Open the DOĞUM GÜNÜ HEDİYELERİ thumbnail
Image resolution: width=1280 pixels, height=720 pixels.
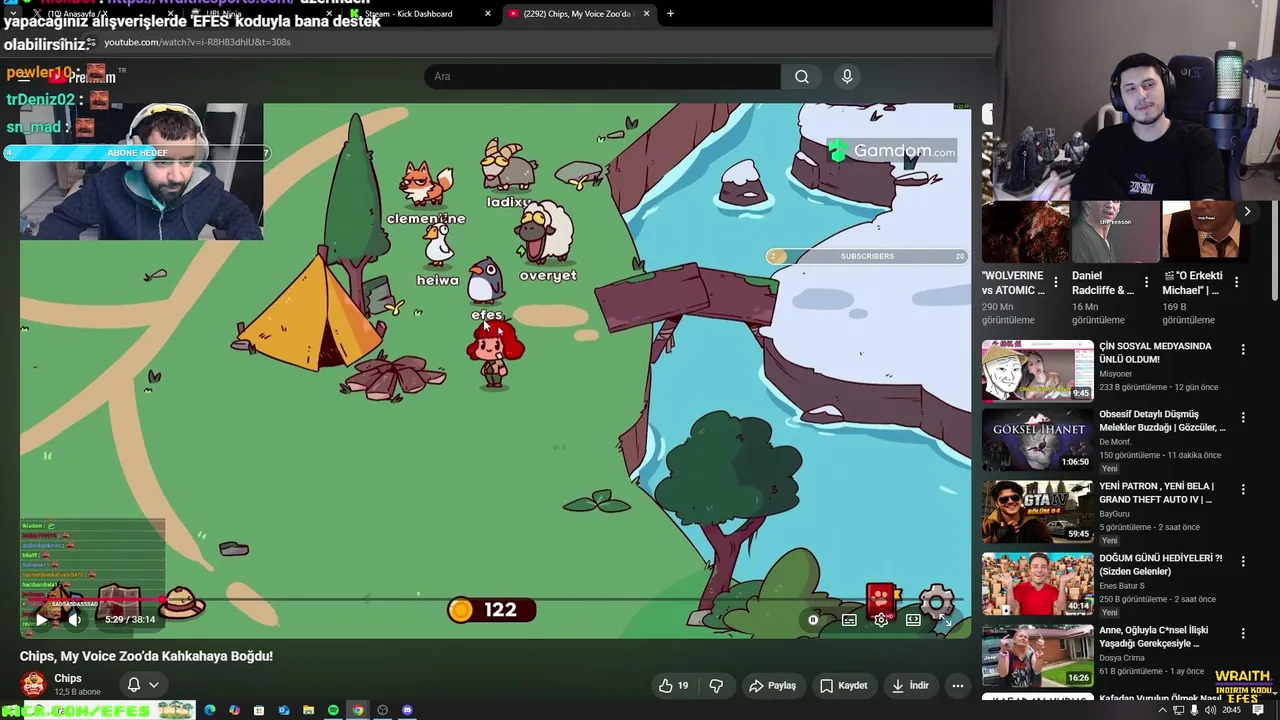[1037, 584]
